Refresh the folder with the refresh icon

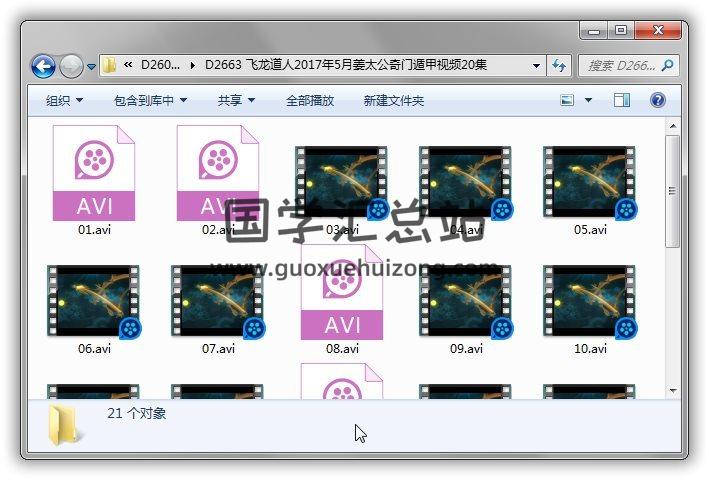click(x=559, y=66)
